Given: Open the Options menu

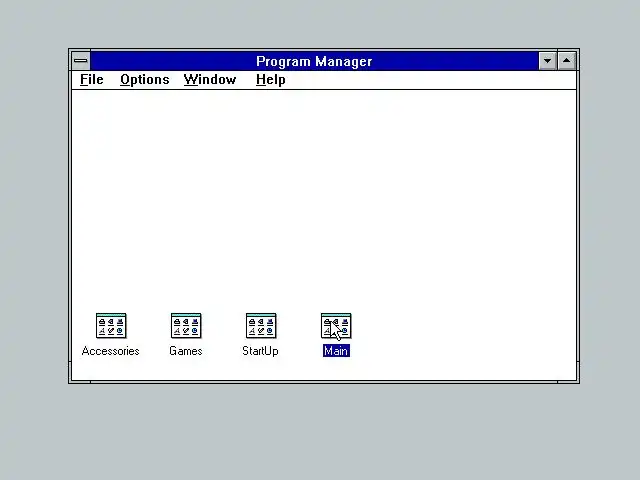Looking at the screenshot, I should [144, 80].
